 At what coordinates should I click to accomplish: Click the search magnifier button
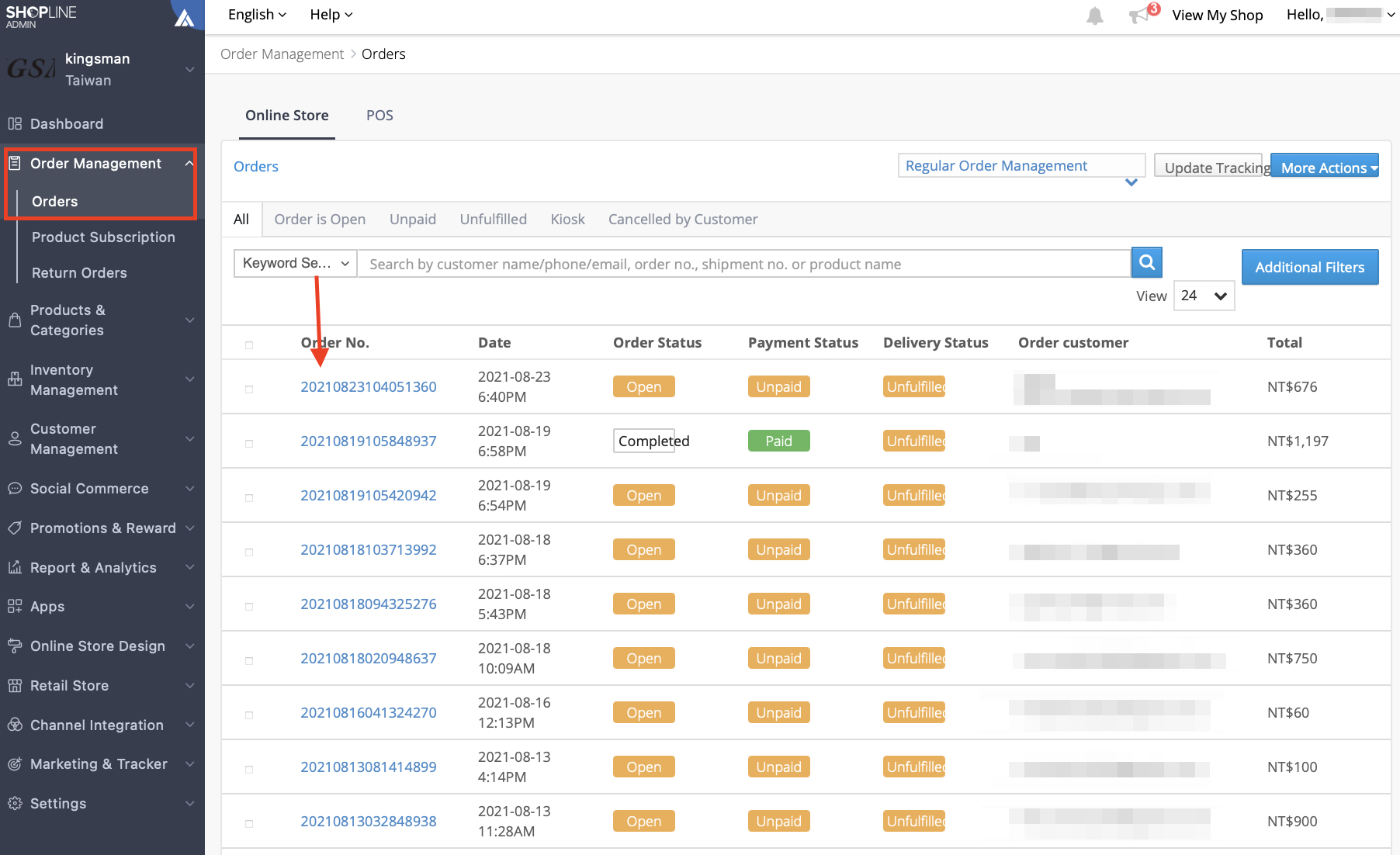[1146, 263]
